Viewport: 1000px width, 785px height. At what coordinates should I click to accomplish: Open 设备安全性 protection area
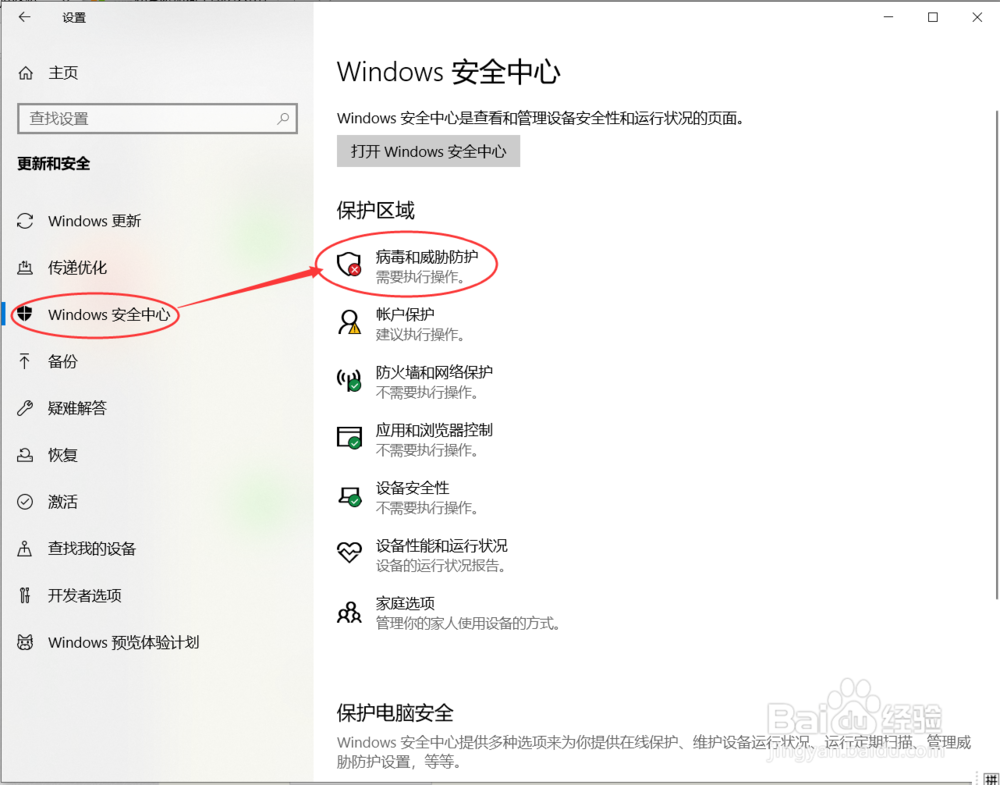click(408, 497)
